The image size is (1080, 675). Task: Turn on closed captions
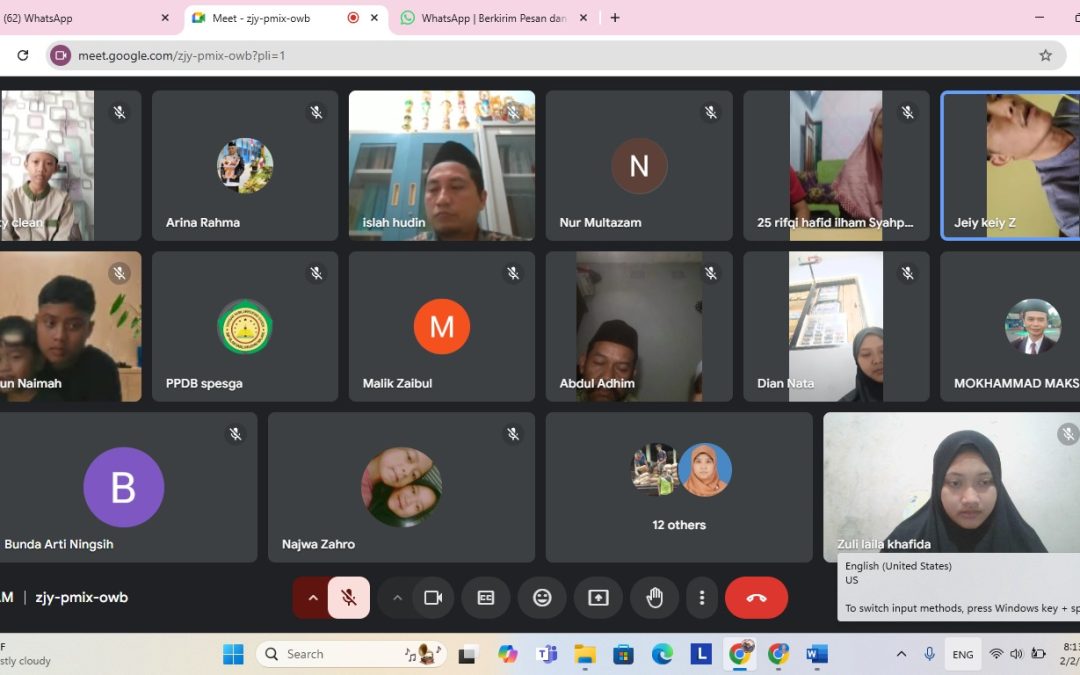click(x=486, y=598)
